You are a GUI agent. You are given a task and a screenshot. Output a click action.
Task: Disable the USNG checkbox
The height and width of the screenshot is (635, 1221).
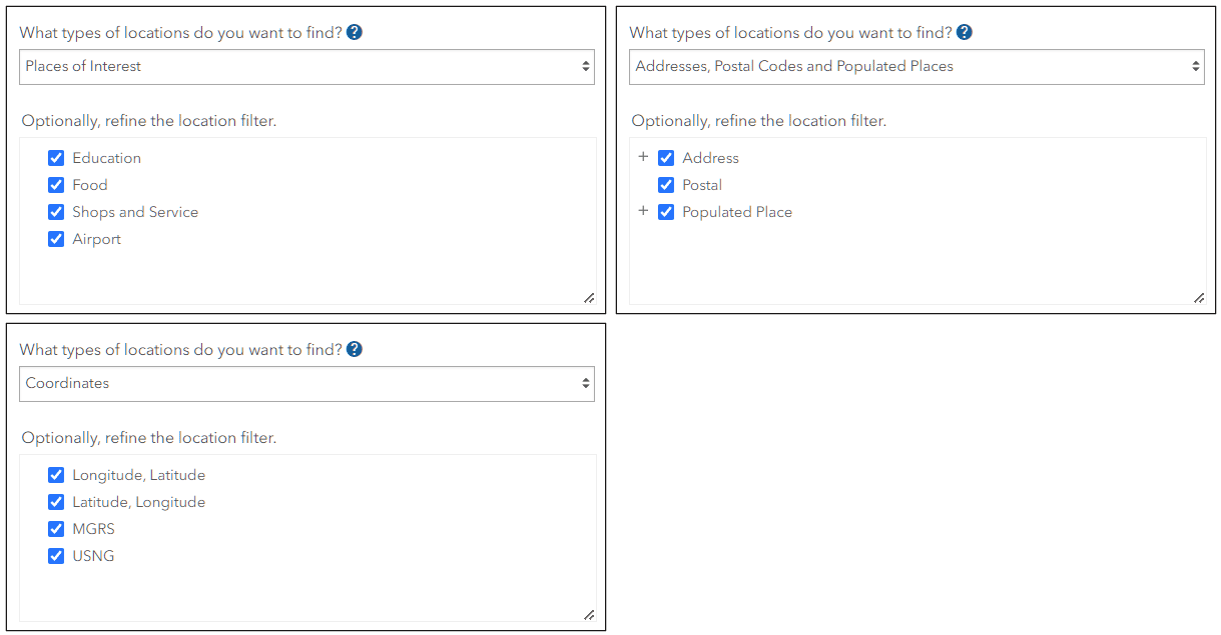[x=56, y=556]
